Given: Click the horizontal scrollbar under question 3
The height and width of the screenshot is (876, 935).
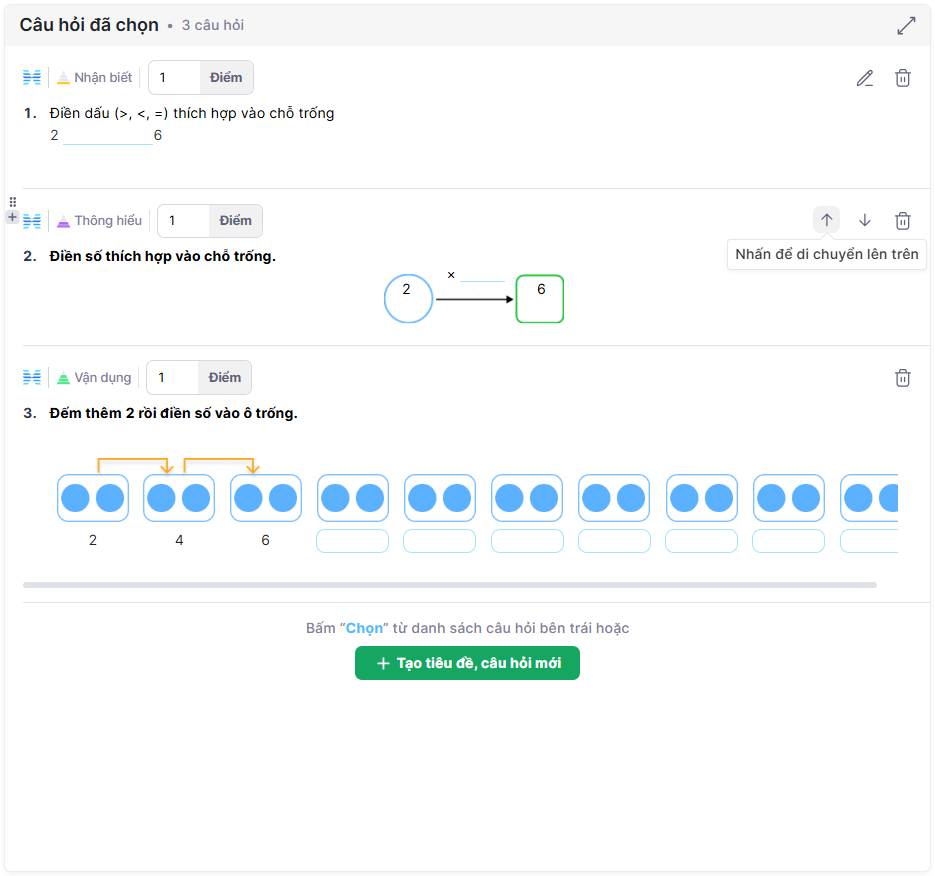Looking at the screenshot, I should (449, 585).
